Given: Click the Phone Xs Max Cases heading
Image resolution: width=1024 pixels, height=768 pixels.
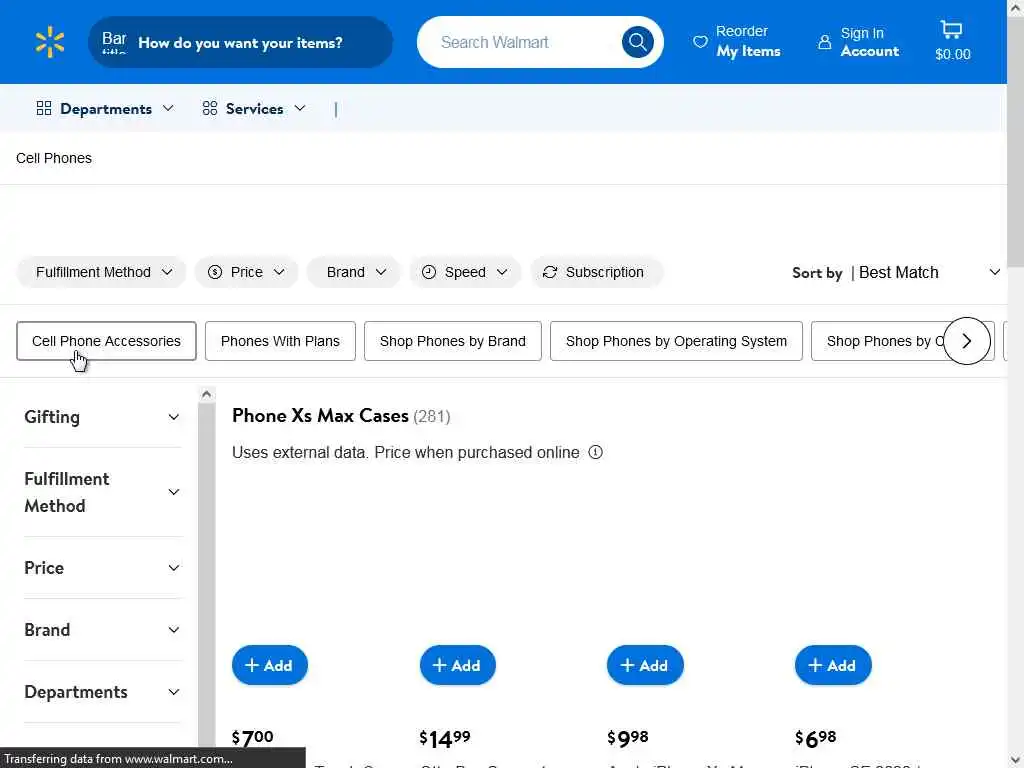Looking at the screenshot, I should point(320,415).
